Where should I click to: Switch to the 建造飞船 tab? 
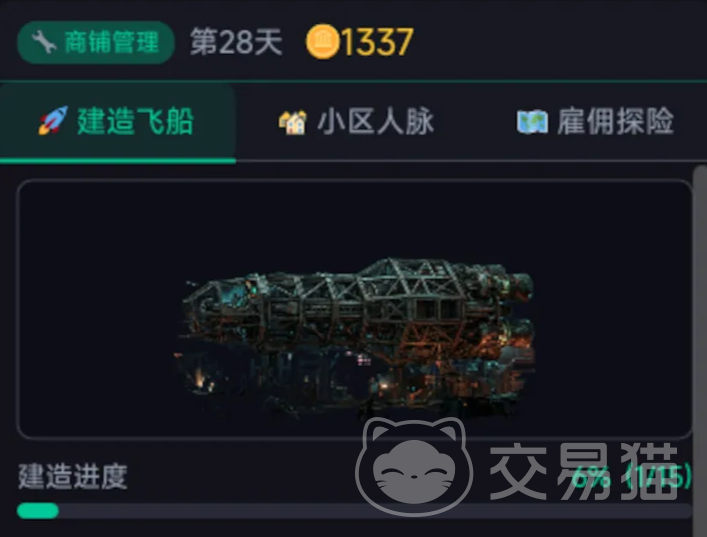pyautogui.click(x=118, y=121)
